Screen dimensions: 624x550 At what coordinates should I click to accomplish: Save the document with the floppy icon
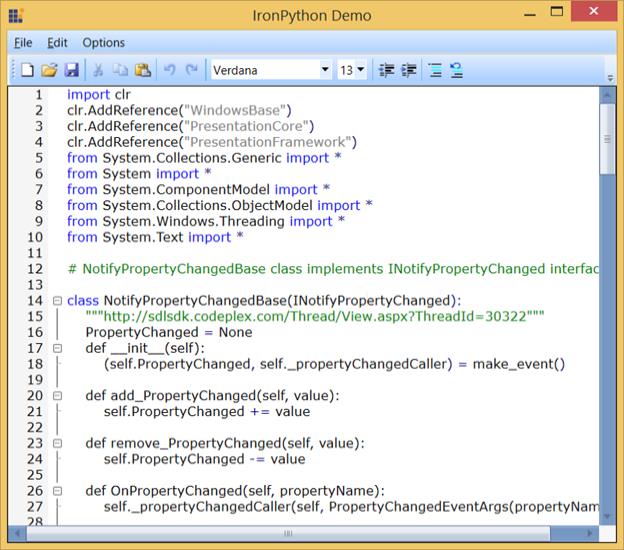coord(72,70)
